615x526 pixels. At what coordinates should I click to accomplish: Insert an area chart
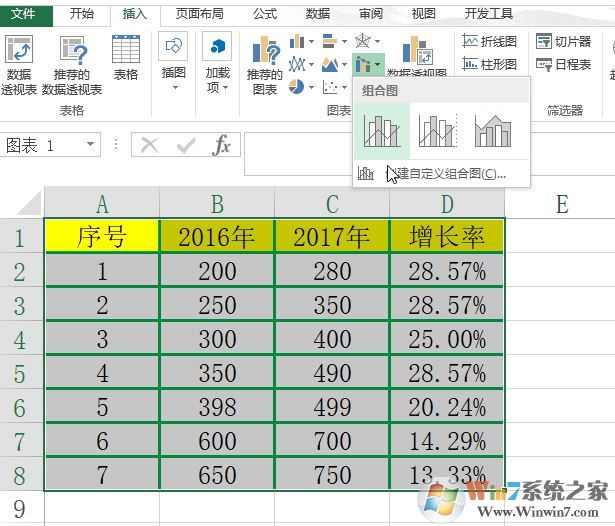[x=330, y=64]
